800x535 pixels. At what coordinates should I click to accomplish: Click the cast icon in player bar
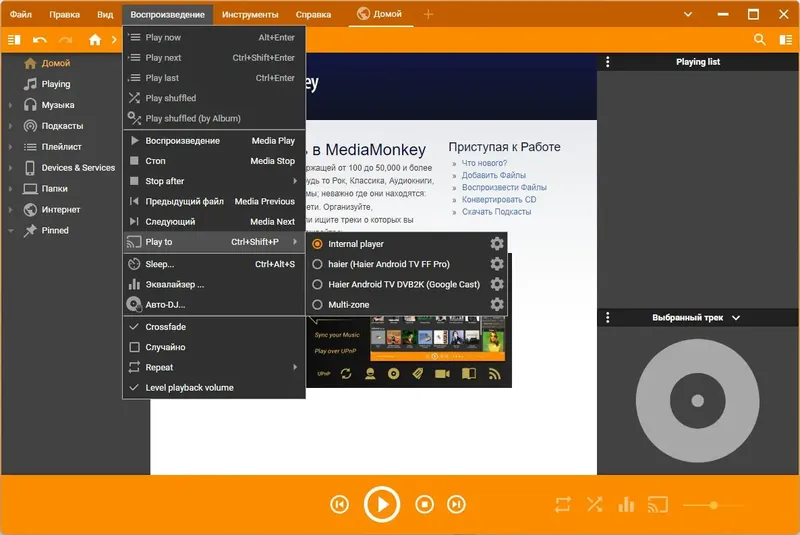658,505
